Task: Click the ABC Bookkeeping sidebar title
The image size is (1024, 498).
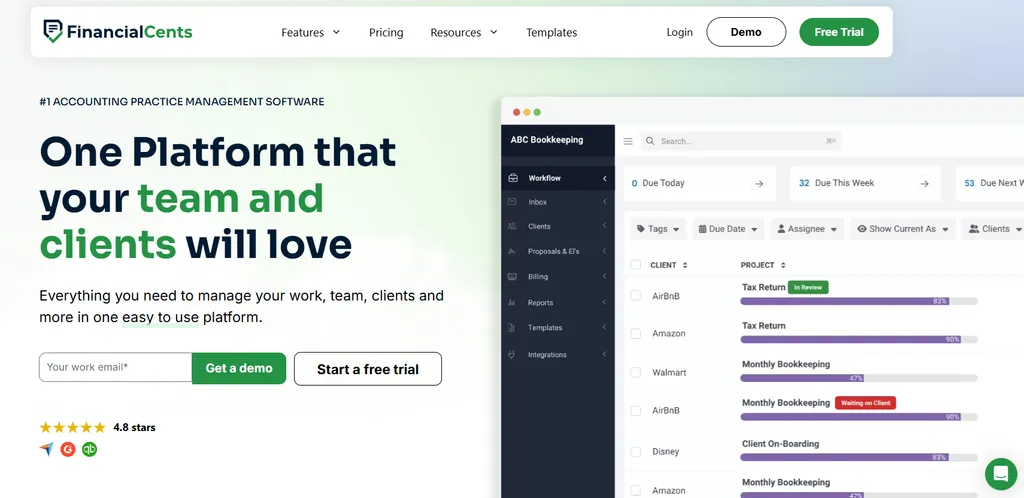Action: coord(547,140)
